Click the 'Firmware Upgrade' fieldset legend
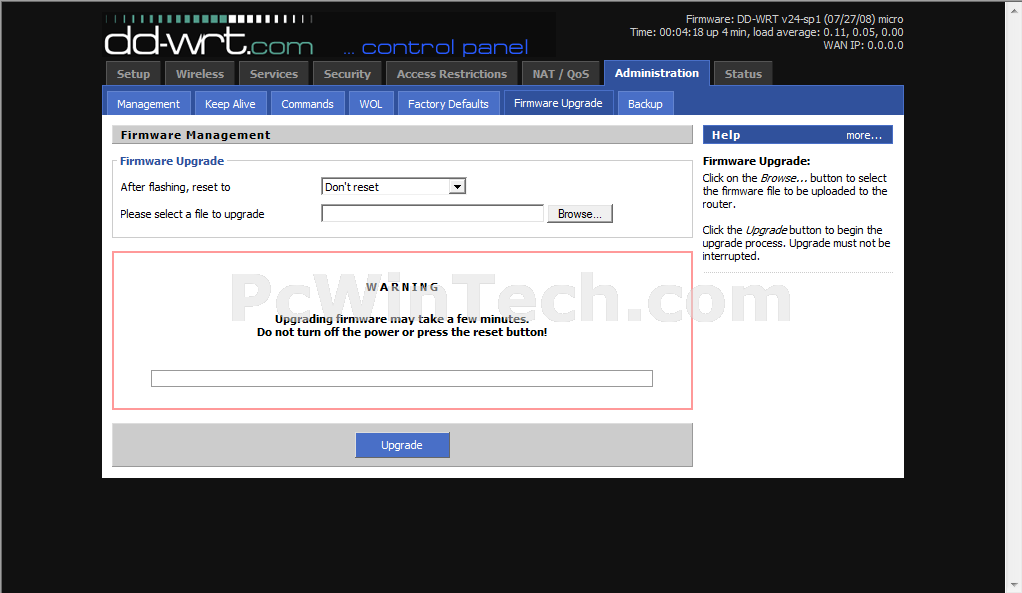The height and width of the screenshot is (593, 1022). [x=172, y=161]
